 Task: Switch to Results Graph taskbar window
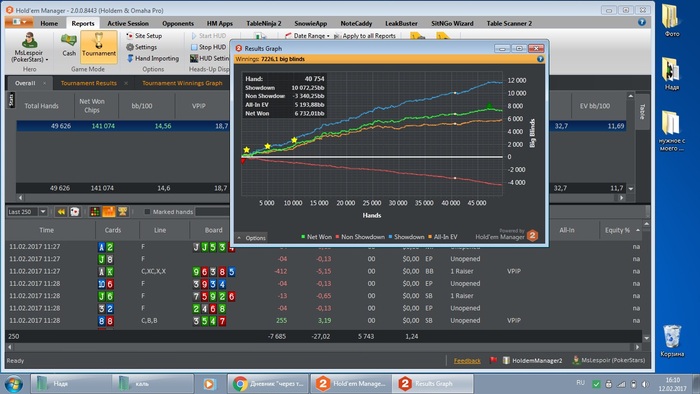click(432, 384)
